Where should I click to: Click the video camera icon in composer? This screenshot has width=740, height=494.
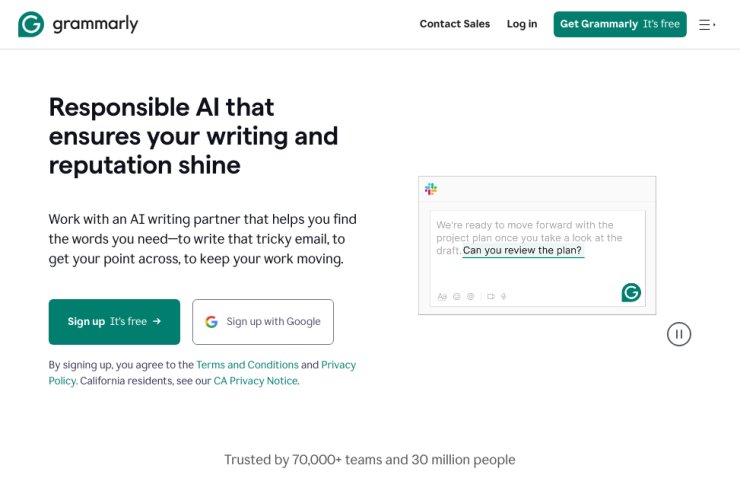491,296
